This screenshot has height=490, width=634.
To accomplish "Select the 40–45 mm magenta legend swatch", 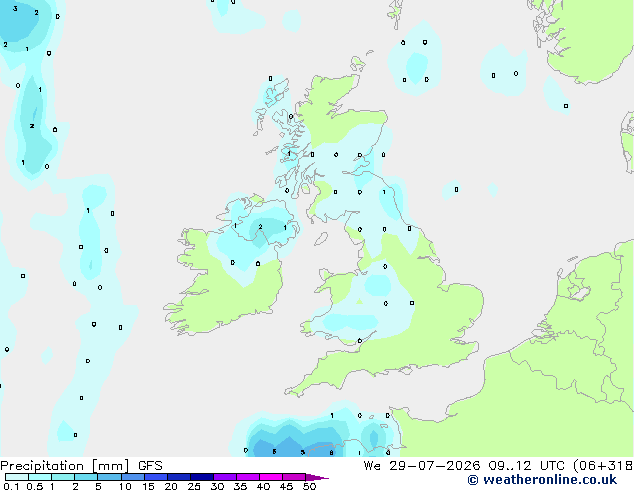I will 271,477.
